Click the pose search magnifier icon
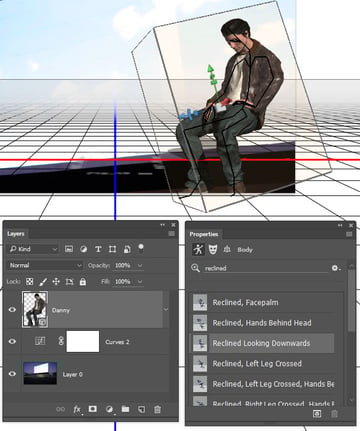The image size is (360, 431). click(x=195, y=268)
